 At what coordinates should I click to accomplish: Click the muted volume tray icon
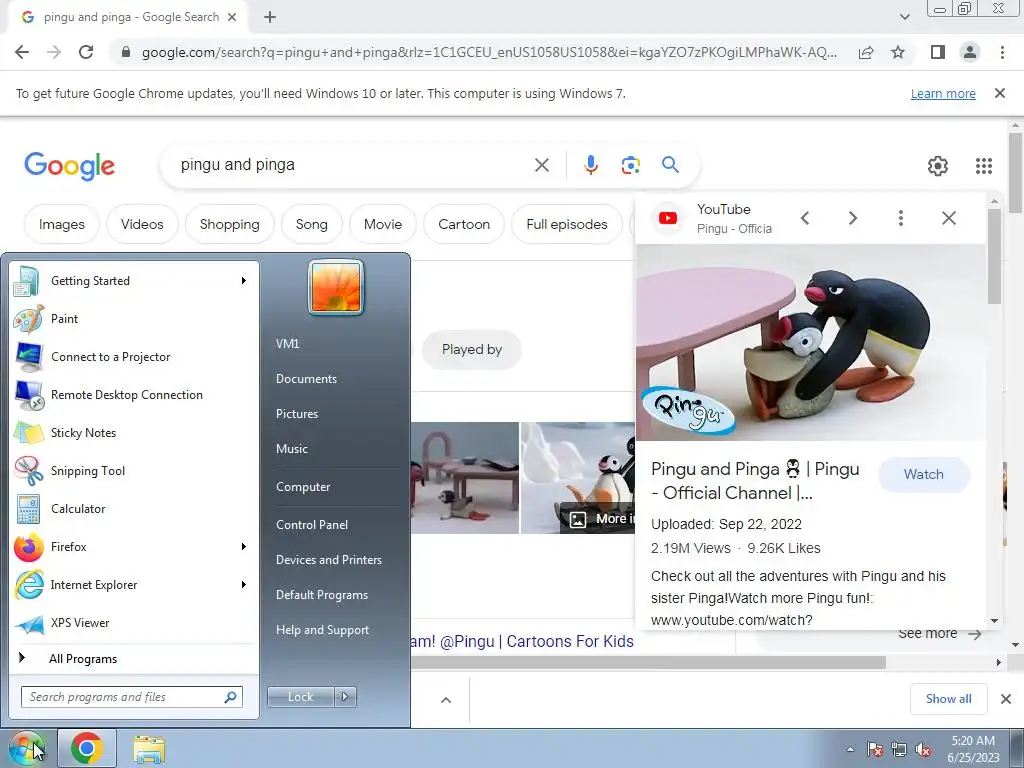click(923, 750)
